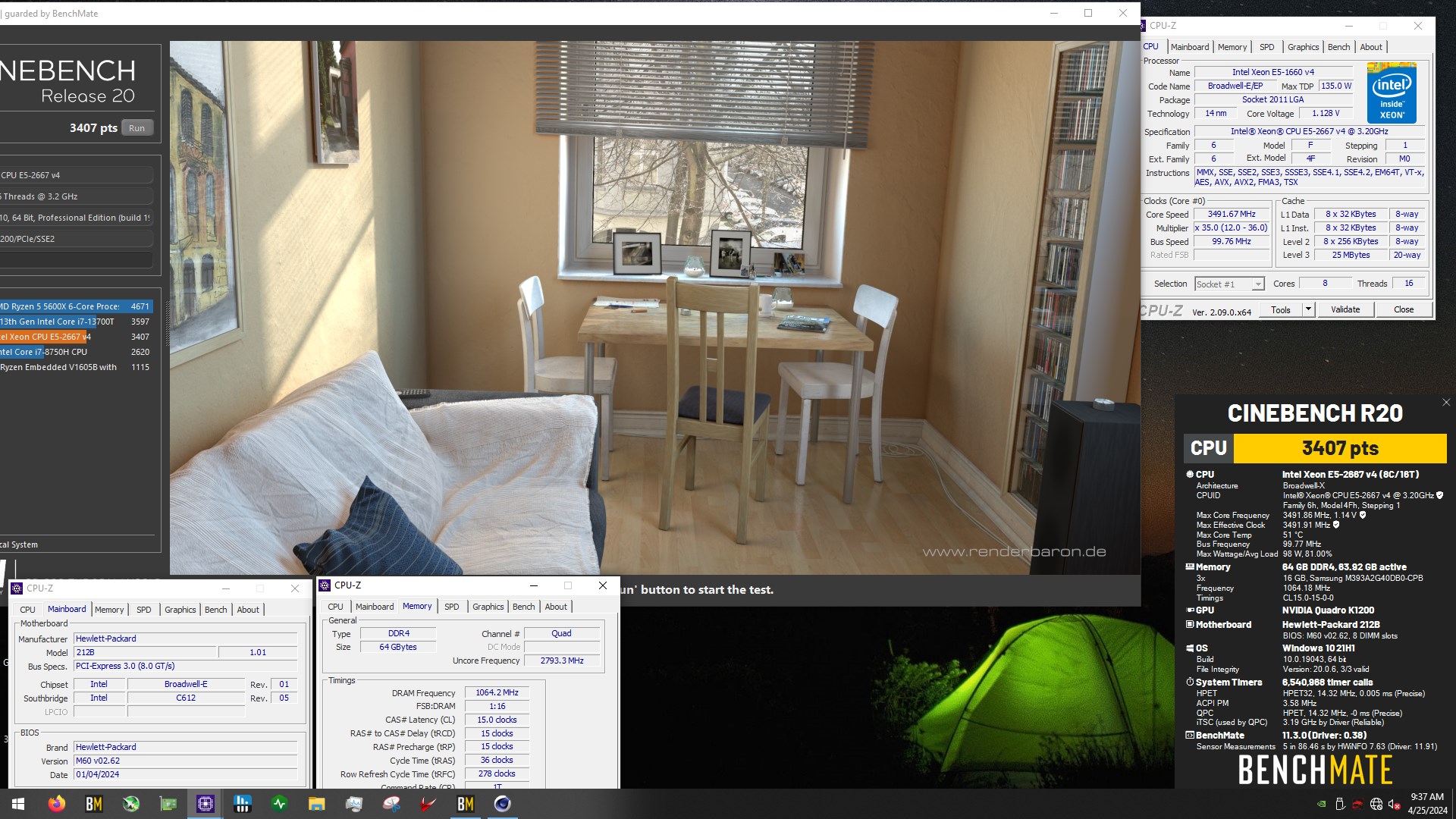The width and height of the screenshot is (1456, 819).
Task: Select SPD tab in Mainboard CPU-Z window
Action: [144, 610]
